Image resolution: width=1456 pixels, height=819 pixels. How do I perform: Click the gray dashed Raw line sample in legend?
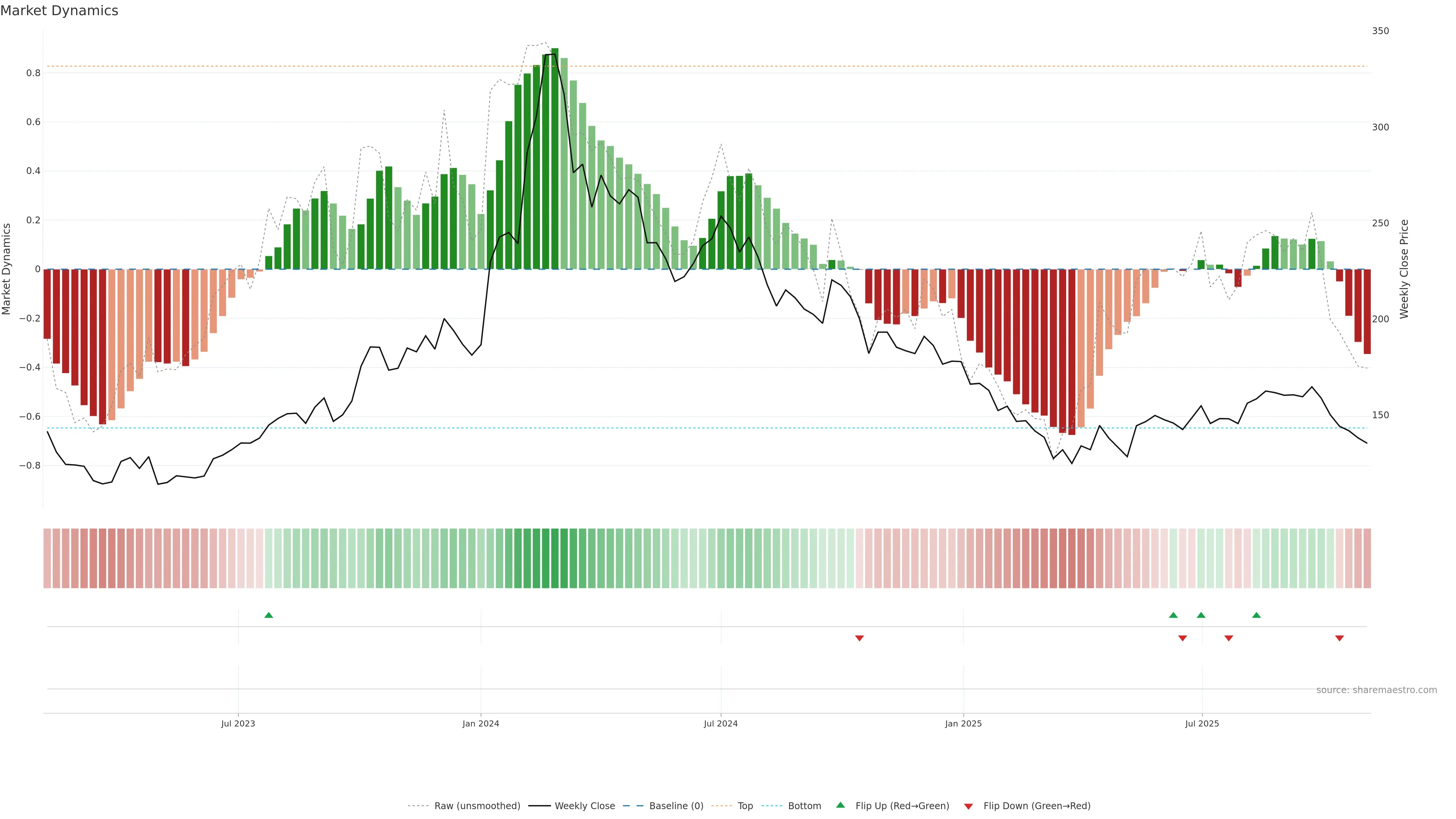pos(418,806)
